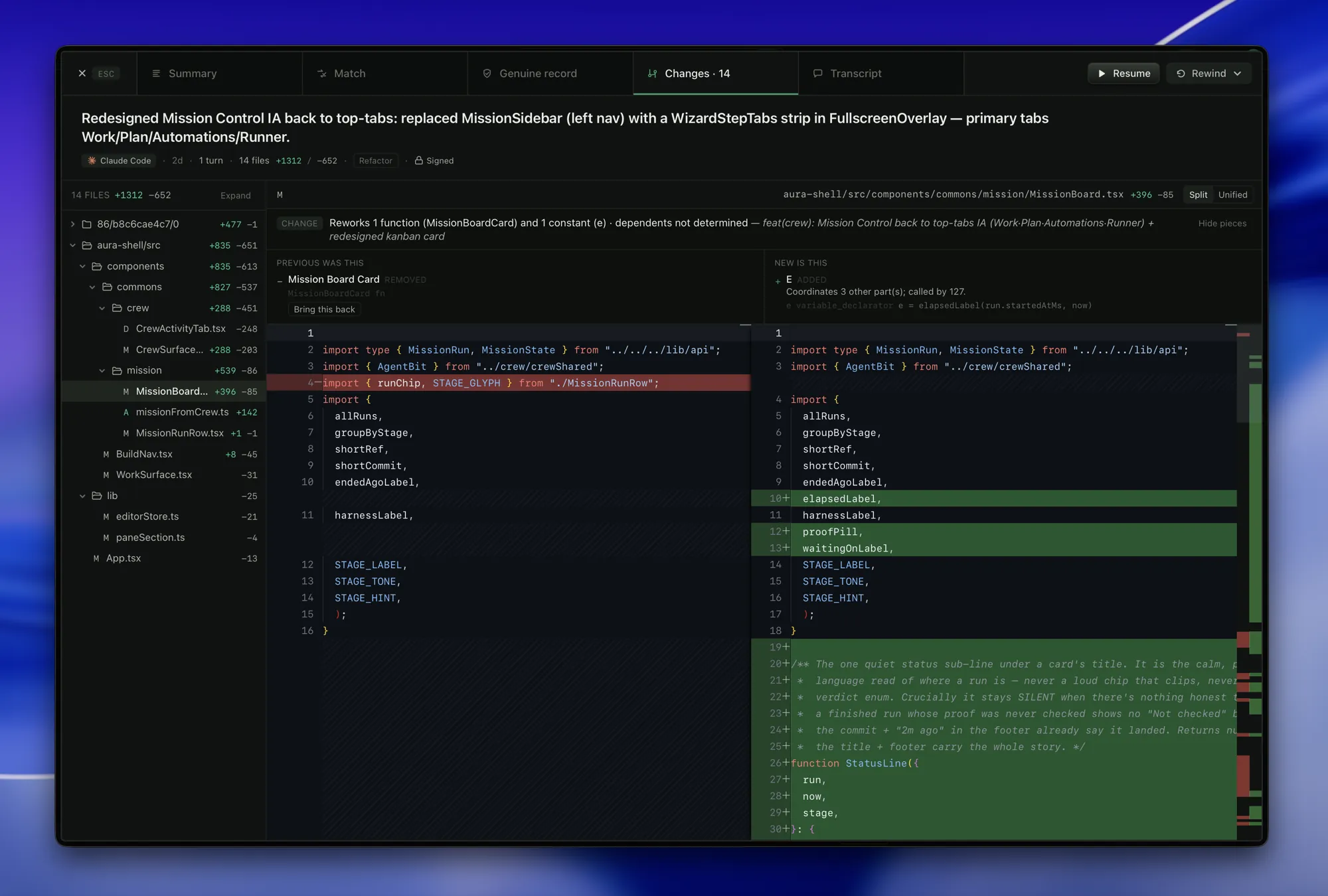The image size is (1328, 896).
Task: Open the Summary tab
Action: pos(219,74)
